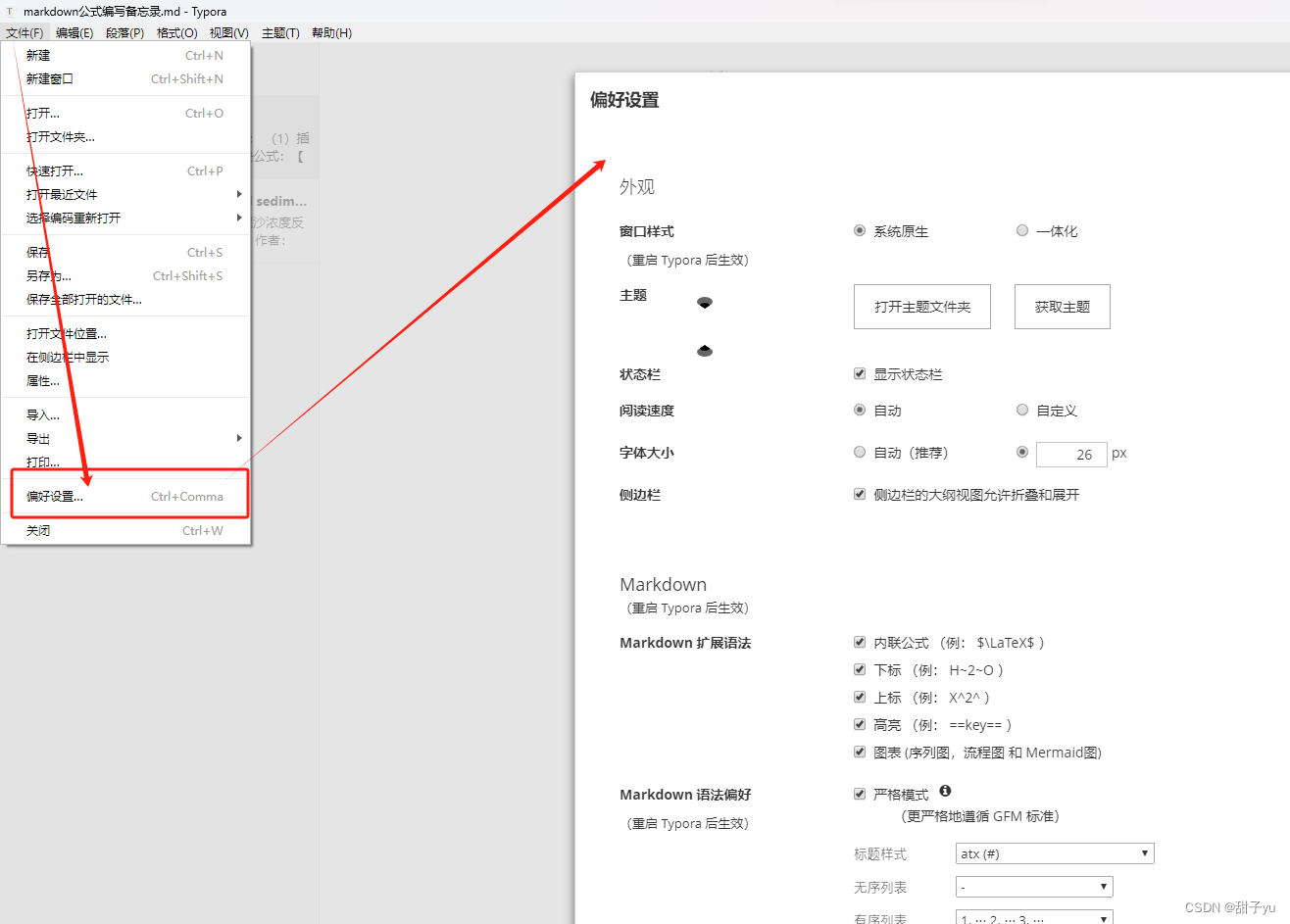Choose 关闭 in the file menu
1290x924 pixels.
pyautogui.click(x=126, y=531)
